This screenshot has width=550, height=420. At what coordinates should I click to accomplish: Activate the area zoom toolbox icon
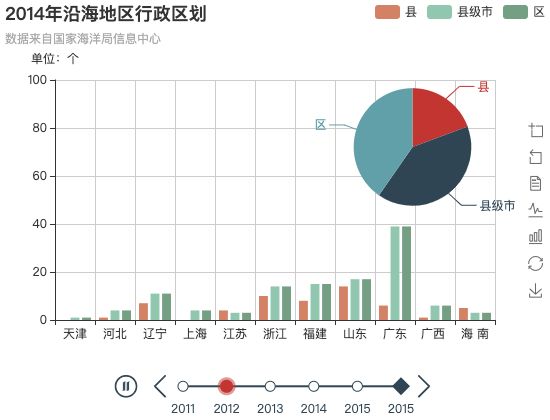(536, 131)
